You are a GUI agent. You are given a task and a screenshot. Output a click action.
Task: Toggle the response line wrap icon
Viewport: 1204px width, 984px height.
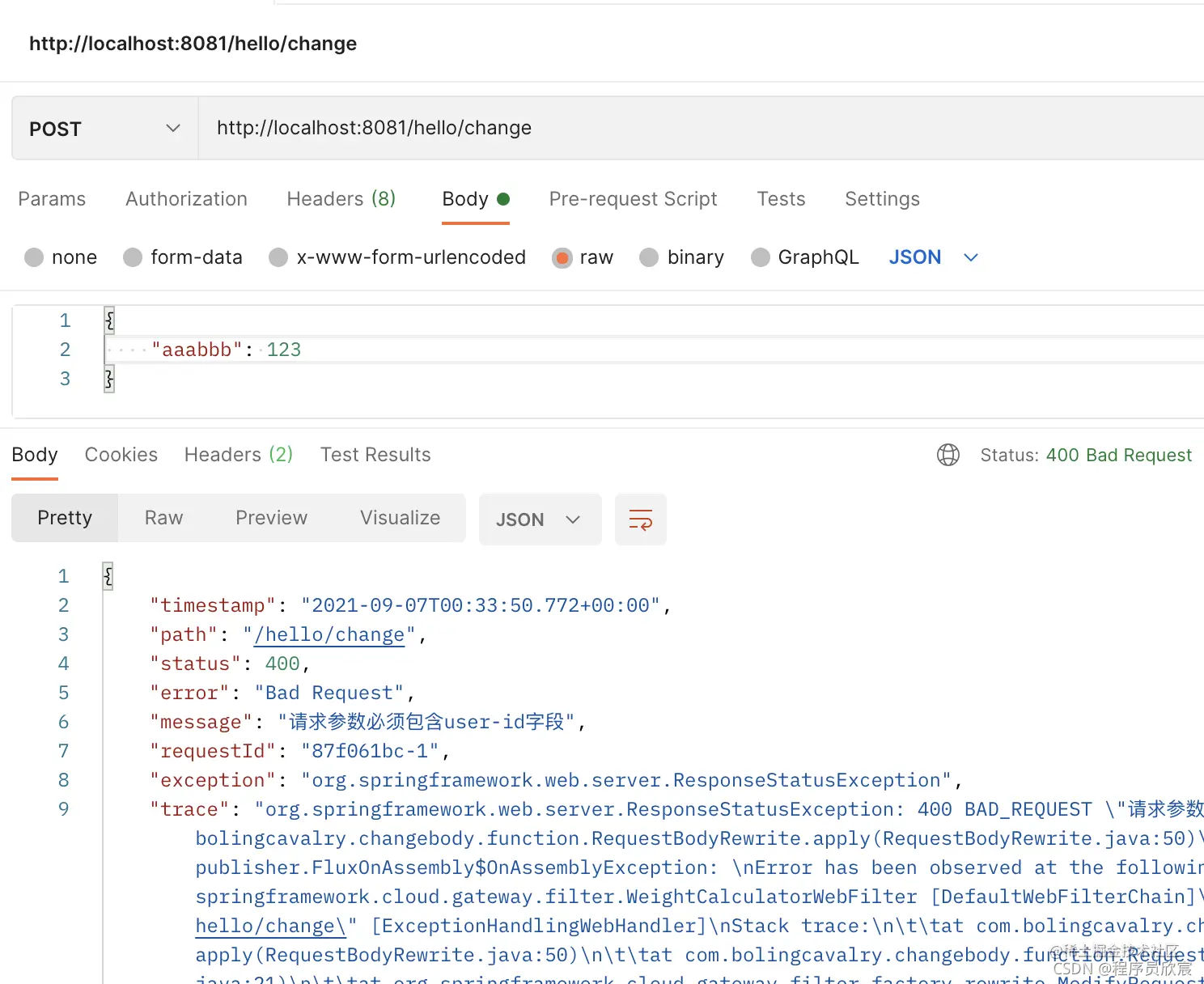tap(640, 520)
